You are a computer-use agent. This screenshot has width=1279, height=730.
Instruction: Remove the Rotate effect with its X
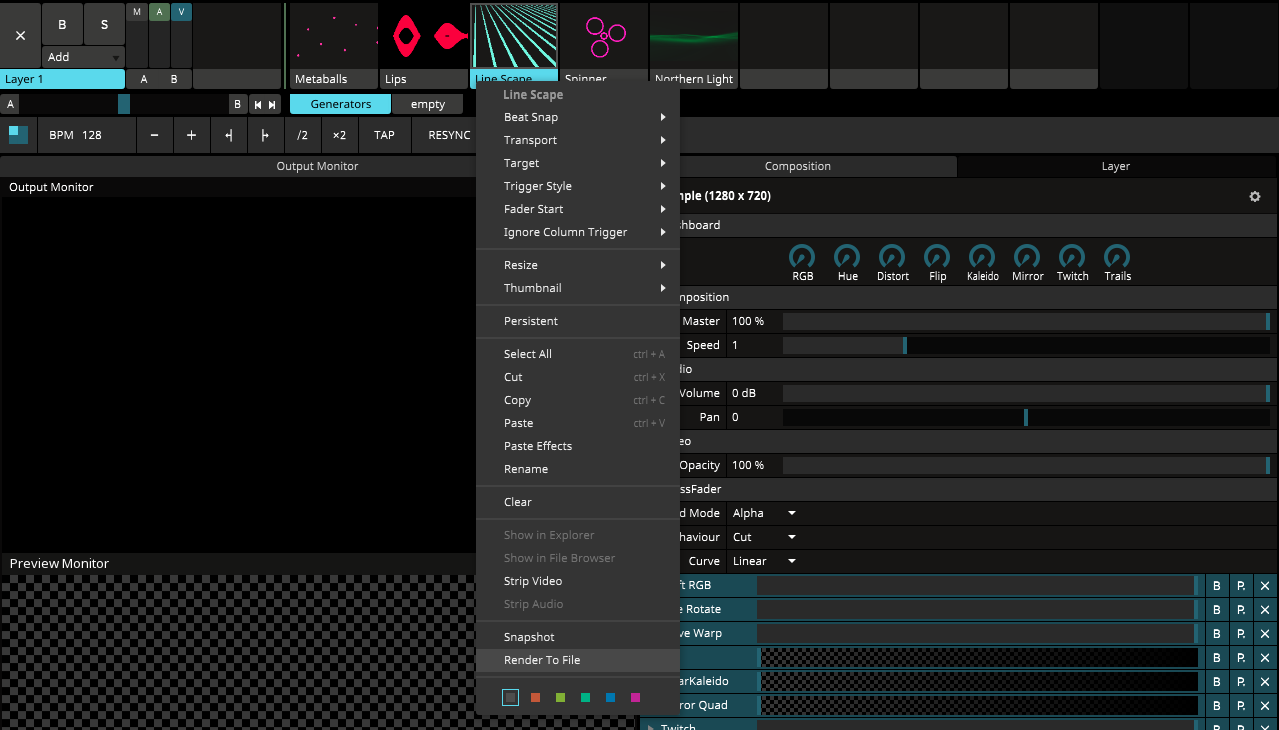pyautogui.click(x=1265, y=609)
